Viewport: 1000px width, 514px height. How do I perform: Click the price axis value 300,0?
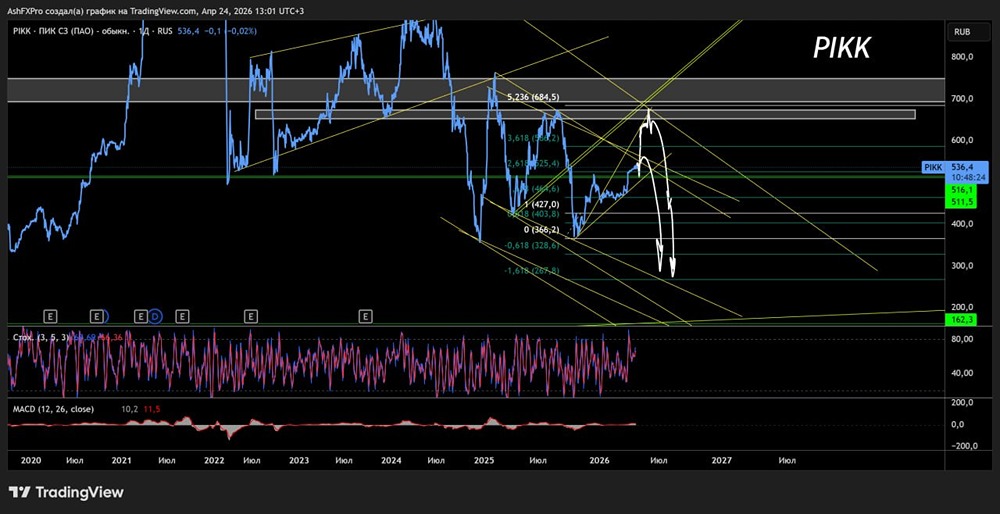pos(962,266)
